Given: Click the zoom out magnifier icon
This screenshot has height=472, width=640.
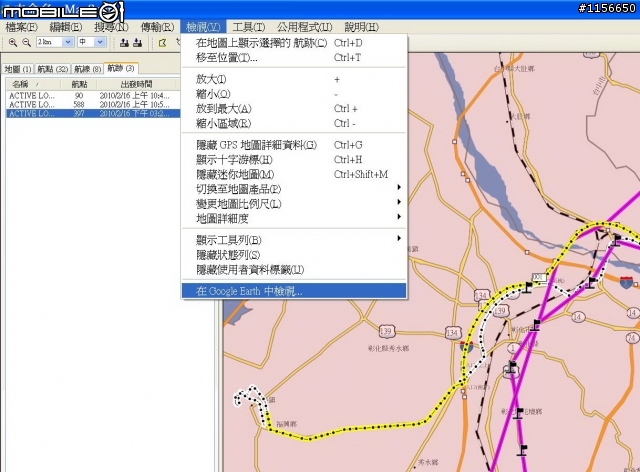Looking at the screenshot, I should tap(27, 42).
